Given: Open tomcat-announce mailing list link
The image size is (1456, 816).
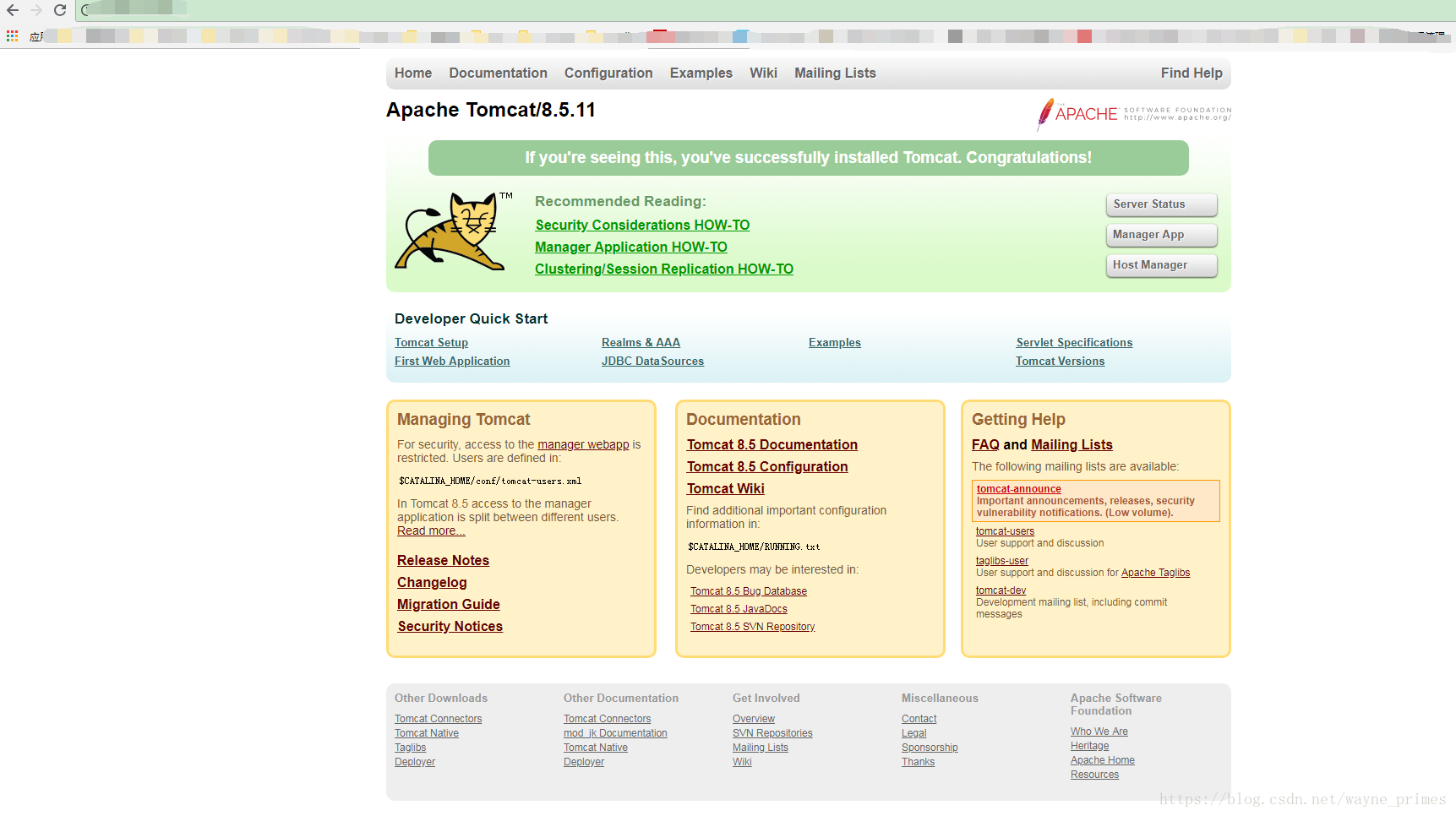Looking at the screenshot, I should point(1019,489).
